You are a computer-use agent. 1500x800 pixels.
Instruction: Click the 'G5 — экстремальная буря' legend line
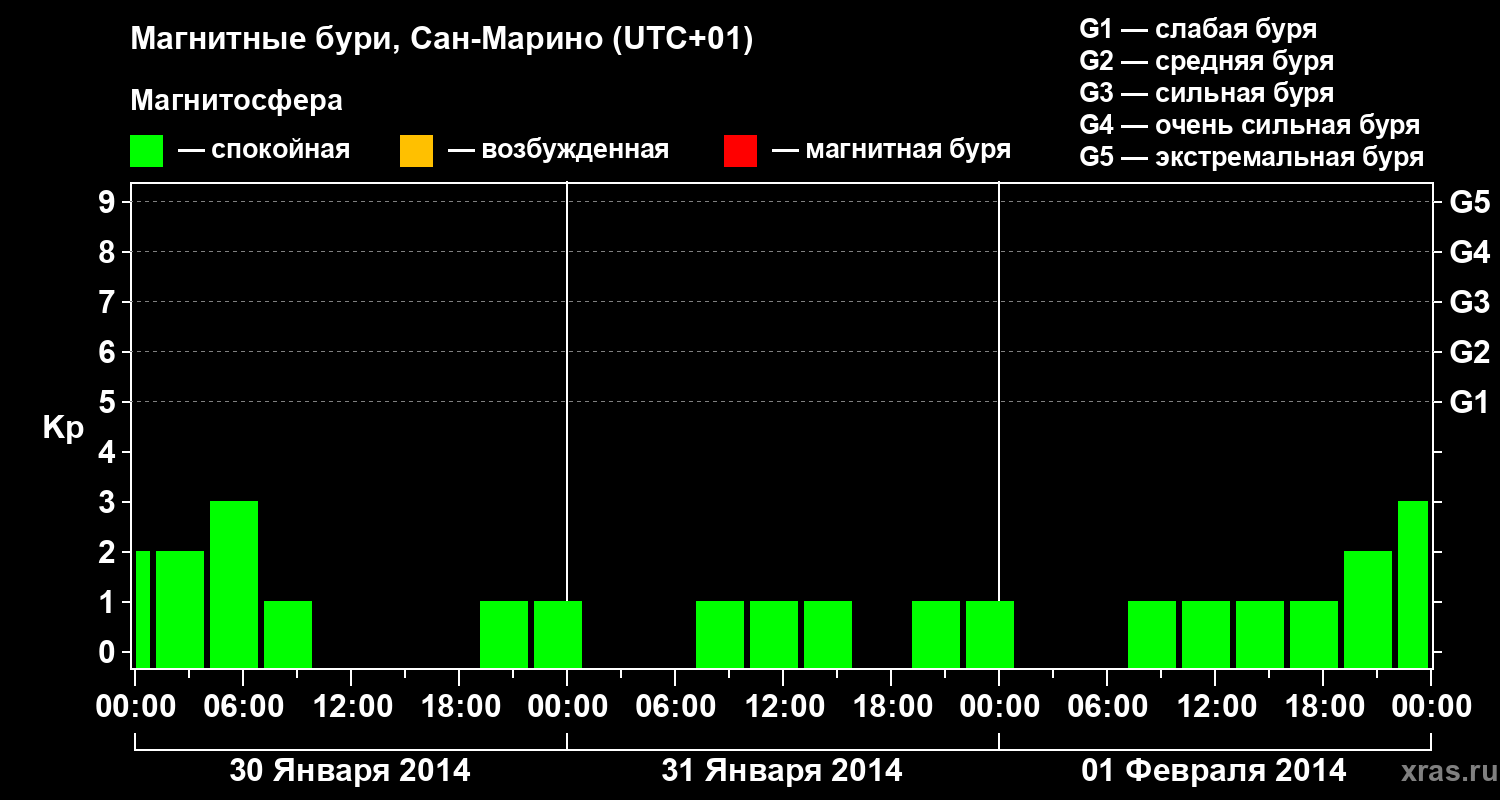pos(1252,157)
